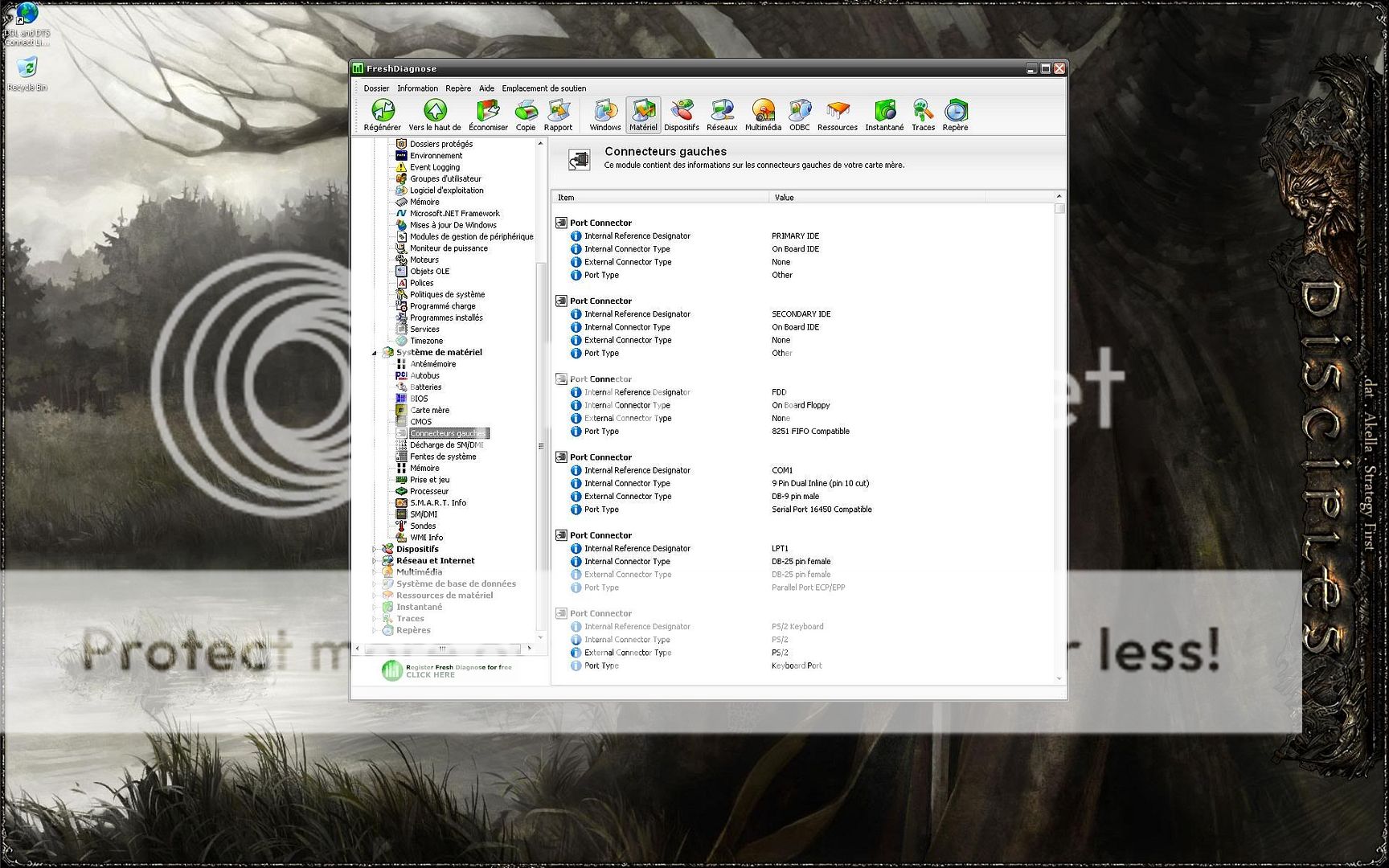Open the Aide menu
The width and height of the screenshot is (1389, 868).
tap(486, 88)
